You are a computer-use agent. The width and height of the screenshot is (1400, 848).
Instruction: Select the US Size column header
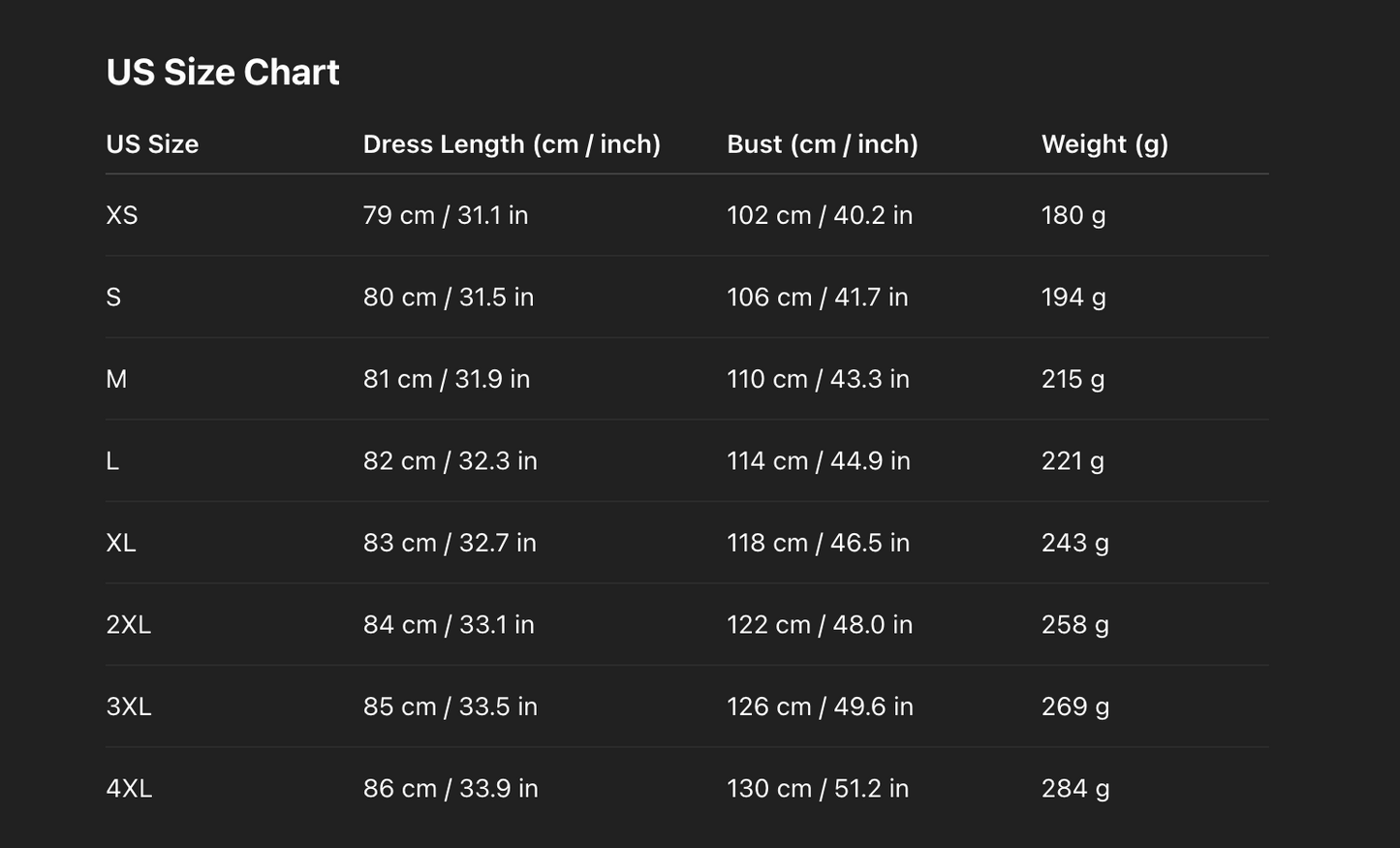[152, 144]
